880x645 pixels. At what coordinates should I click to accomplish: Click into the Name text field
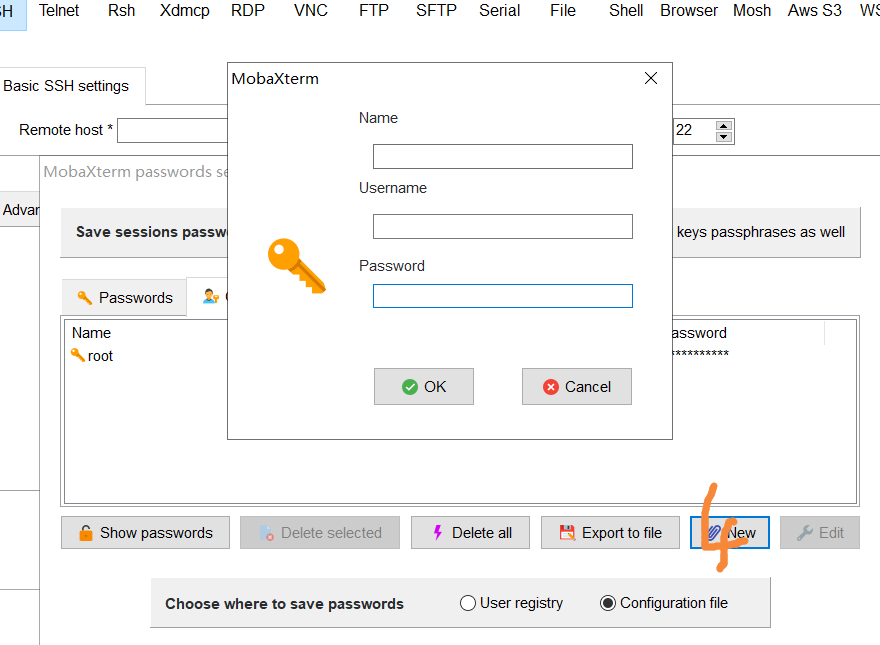point(503,157)
